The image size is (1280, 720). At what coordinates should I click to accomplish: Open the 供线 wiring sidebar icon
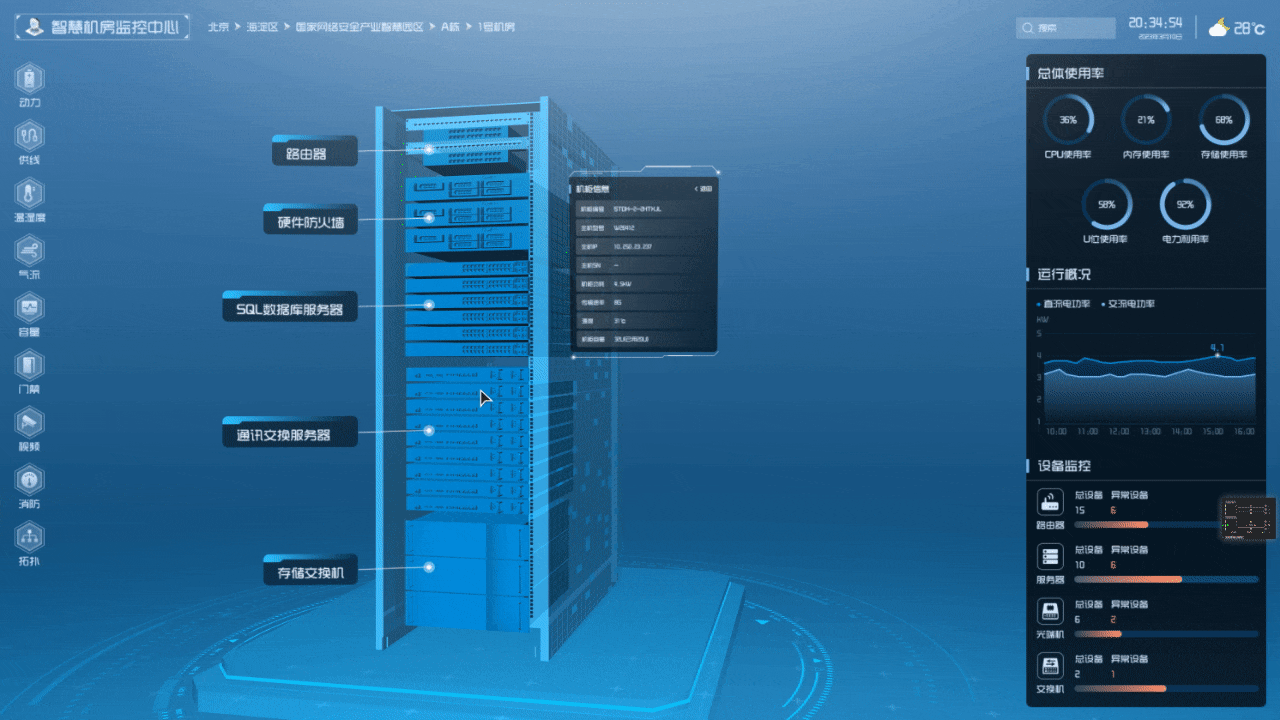30,135
